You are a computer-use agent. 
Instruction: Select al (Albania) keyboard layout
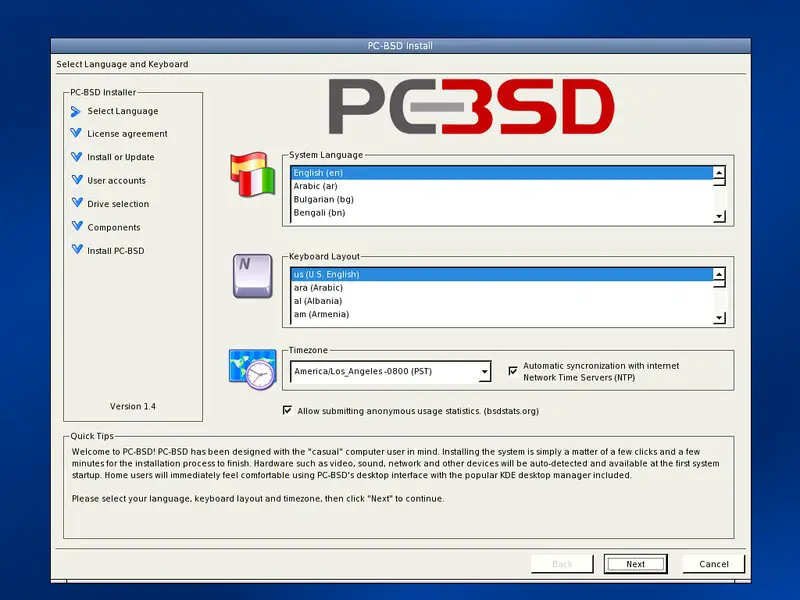coord(502,301)
